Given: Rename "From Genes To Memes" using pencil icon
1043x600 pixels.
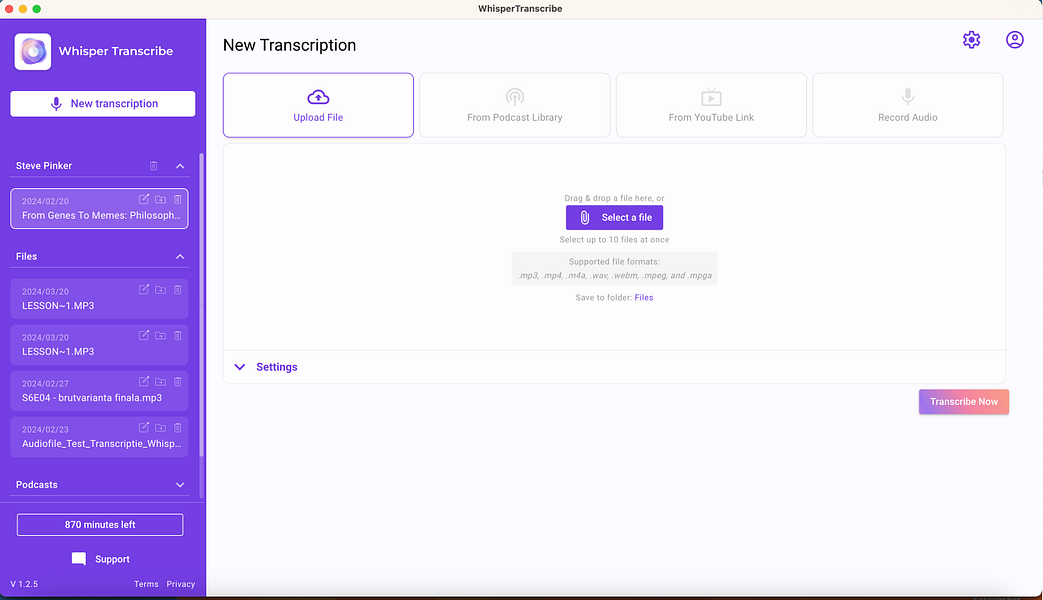Looking at the screenshot, I should (143, 198).
